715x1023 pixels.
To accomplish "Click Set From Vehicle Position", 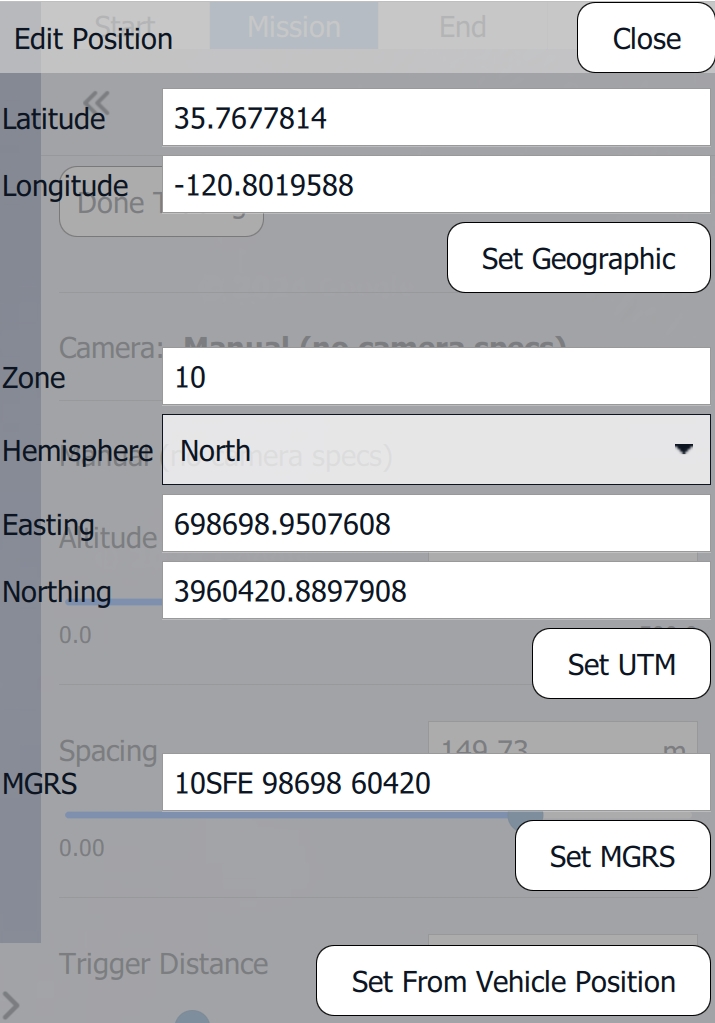I will pyautogui.click(x=513, y=981).
